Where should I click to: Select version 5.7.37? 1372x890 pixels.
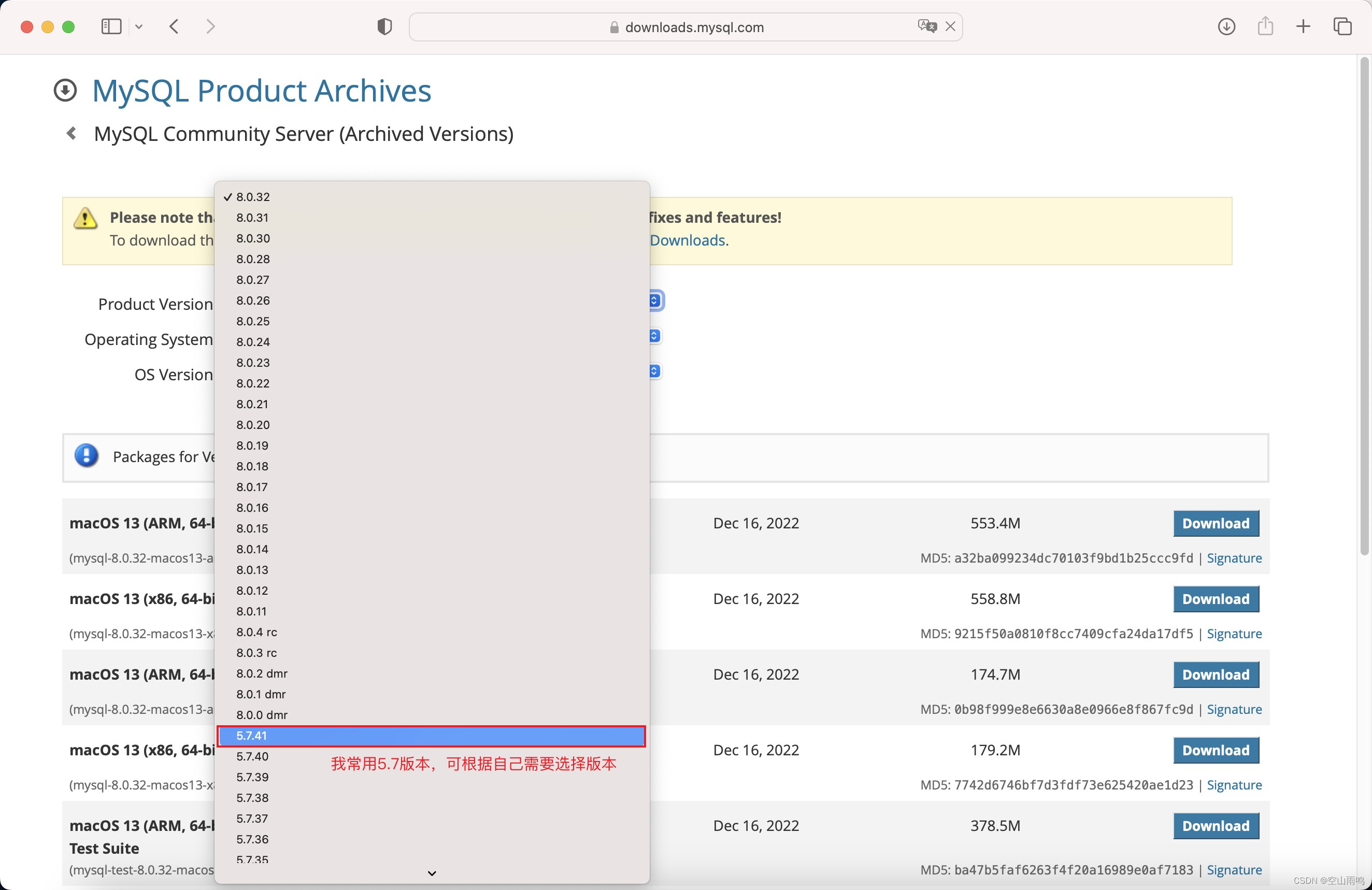(432, 820)
